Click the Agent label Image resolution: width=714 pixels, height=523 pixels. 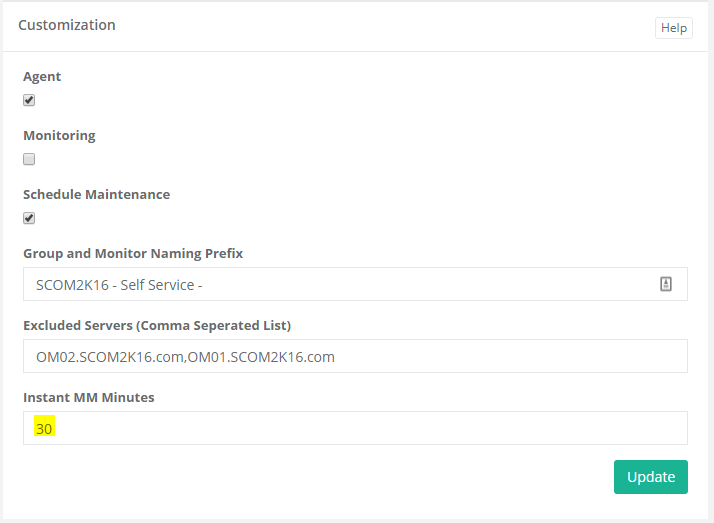[x=42, y=76]
